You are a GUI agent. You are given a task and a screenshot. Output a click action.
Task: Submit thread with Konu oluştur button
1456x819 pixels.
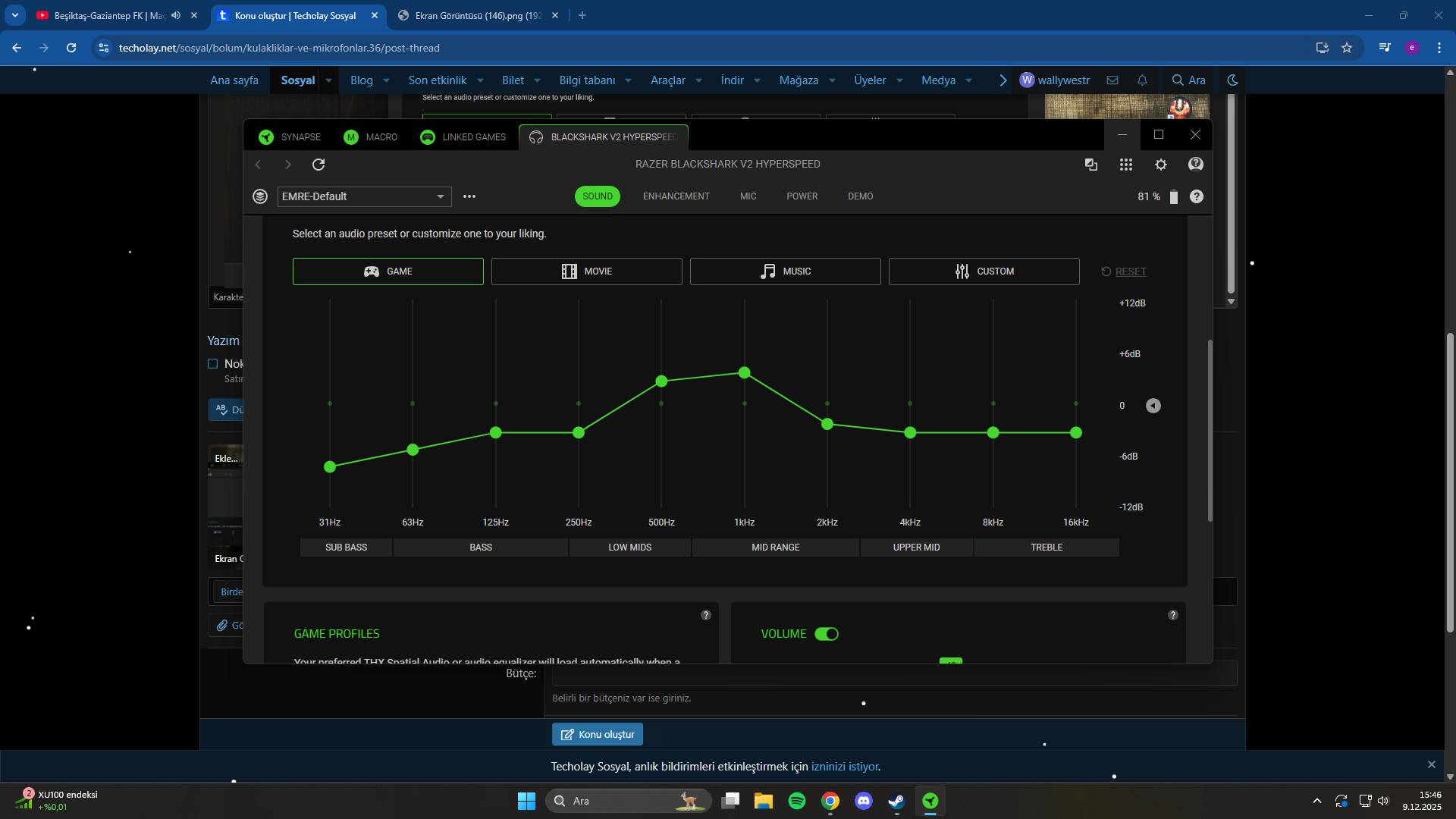coord(598,734)
